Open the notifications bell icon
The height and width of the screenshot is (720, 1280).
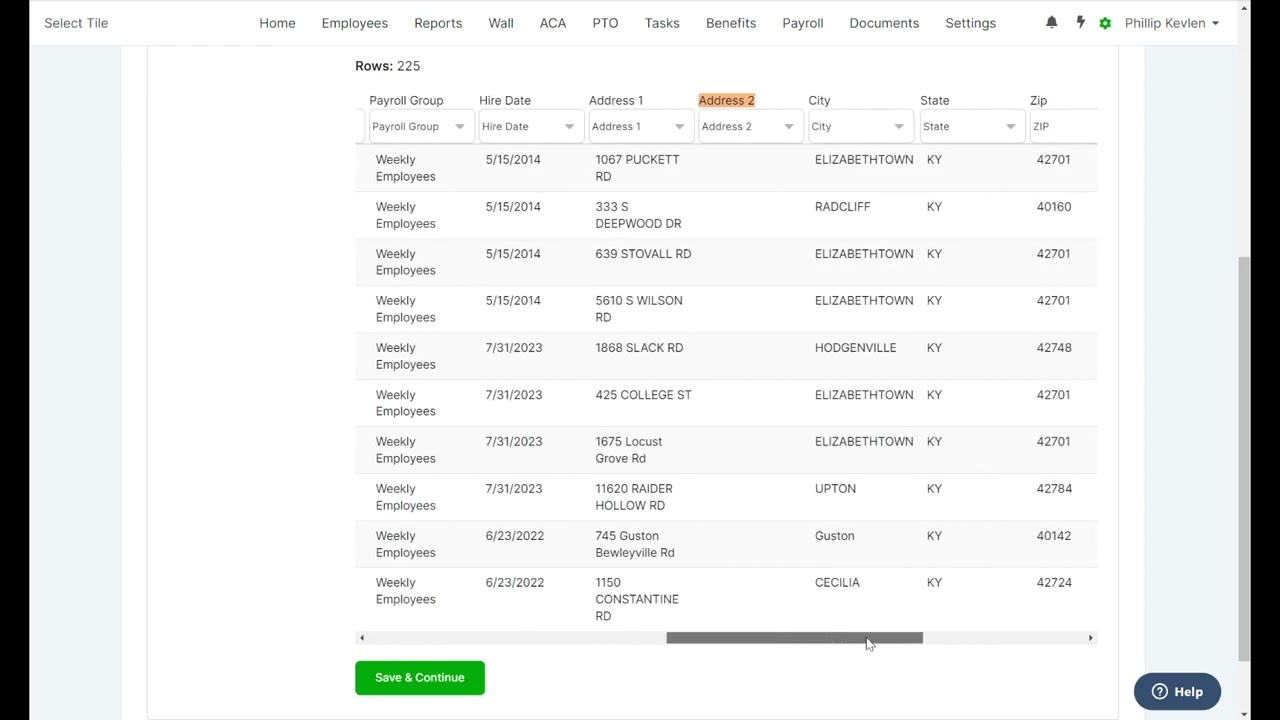tap(1051, 22)
